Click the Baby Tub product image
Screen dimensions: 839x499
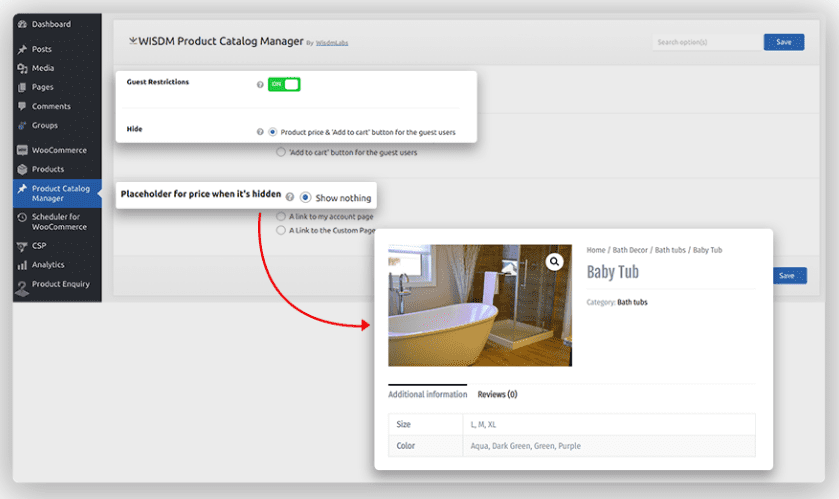[480, 305]
